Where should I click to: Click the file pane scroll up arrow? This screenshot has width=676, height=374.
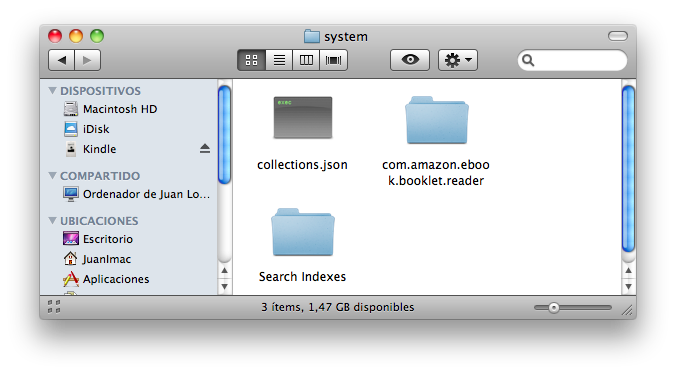[628, 271]
